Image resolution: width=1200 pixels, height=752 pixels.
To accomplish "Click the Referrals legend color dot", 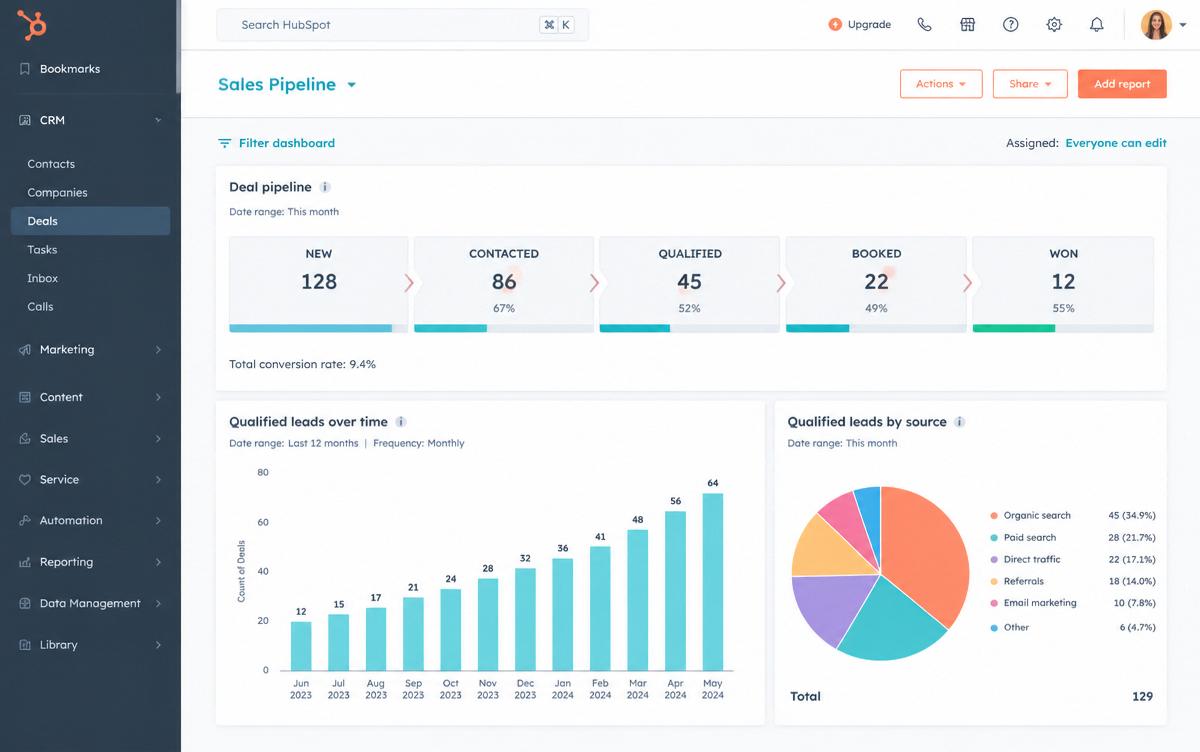I will tap(994, 582).
